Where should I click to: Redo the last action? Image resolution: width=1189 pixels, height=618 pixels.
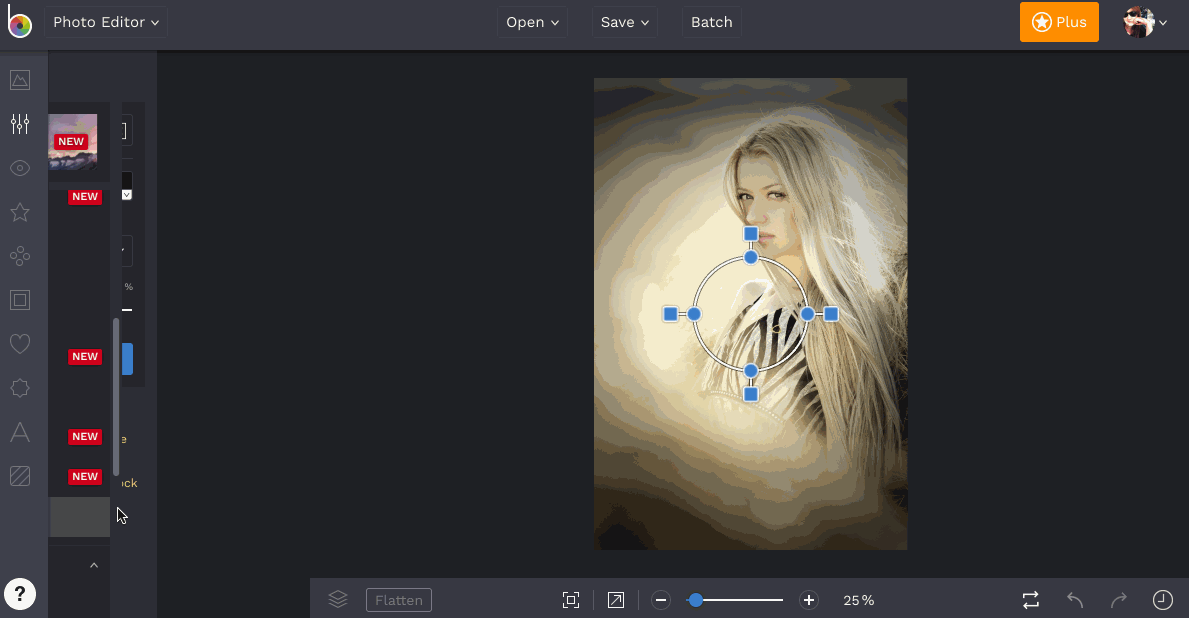[1118, 601]
